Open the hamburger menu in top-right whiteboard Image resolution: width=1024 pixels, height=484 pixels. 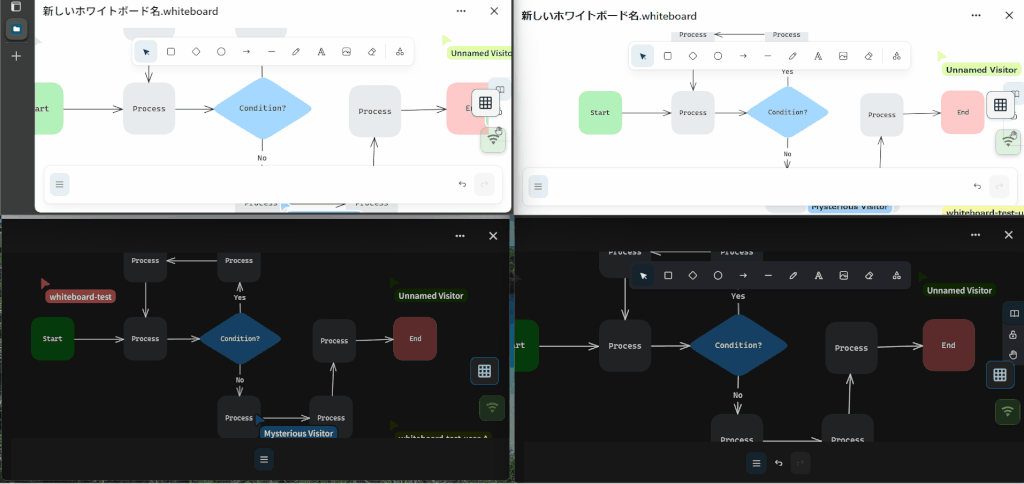(538, 186)
